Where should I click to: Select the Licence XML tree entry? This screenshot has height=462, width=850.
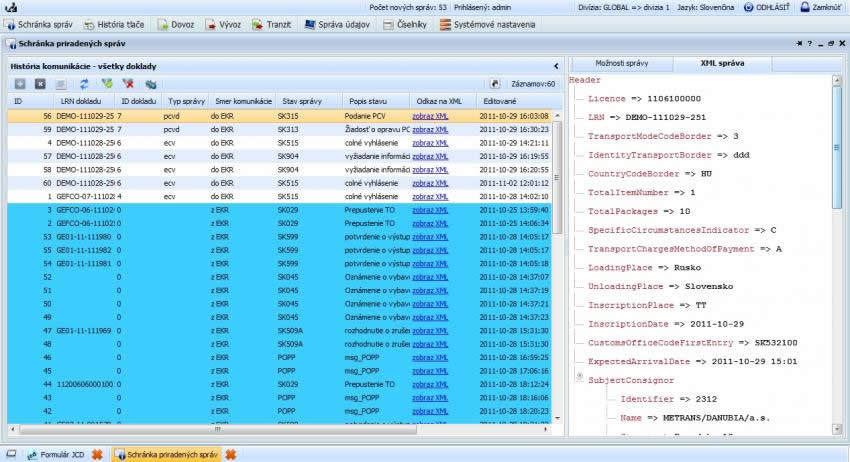(644, 99)
